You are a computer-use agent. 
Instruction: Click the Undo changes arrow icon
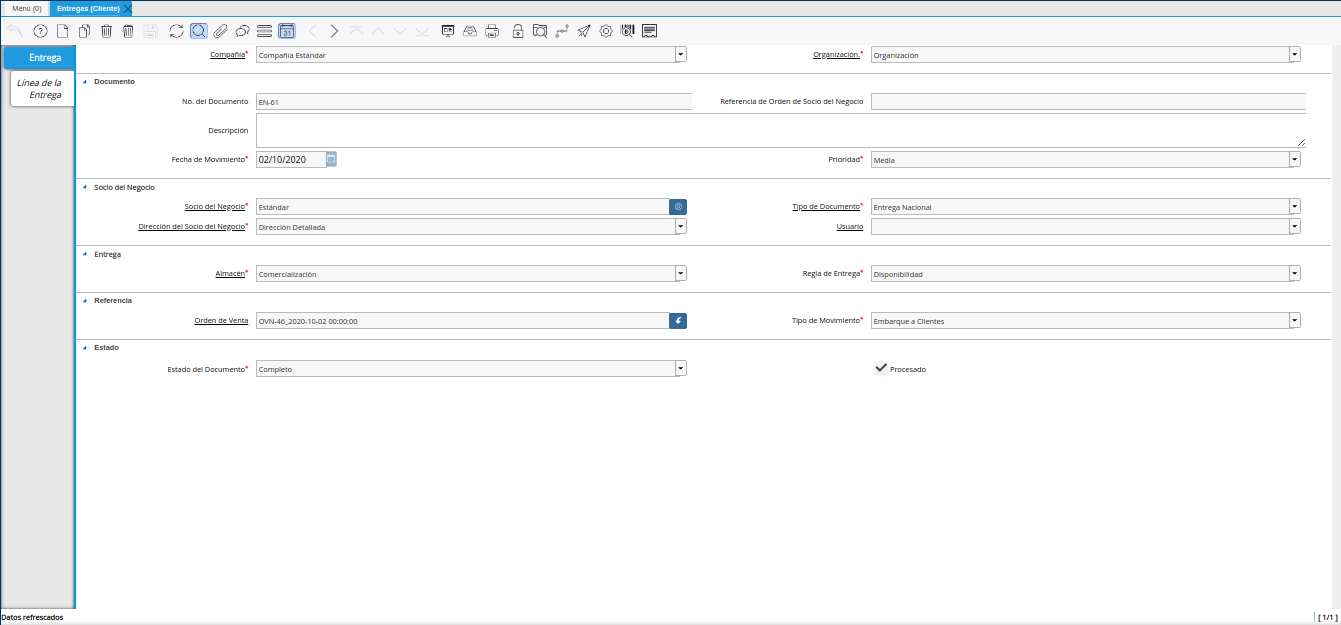coord(15,31)
